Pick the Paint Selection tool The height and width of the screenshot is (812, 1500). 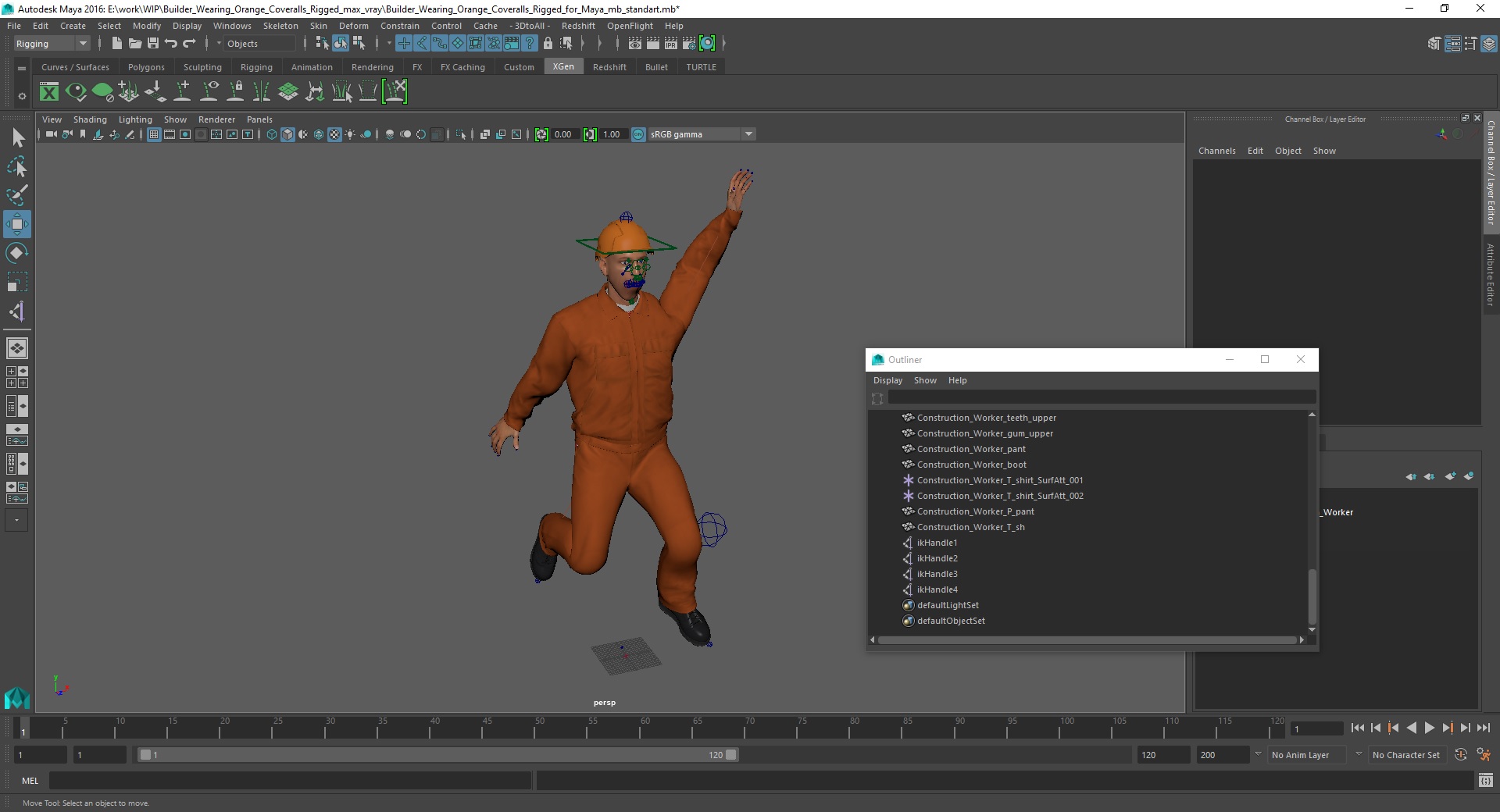point(17,195)
